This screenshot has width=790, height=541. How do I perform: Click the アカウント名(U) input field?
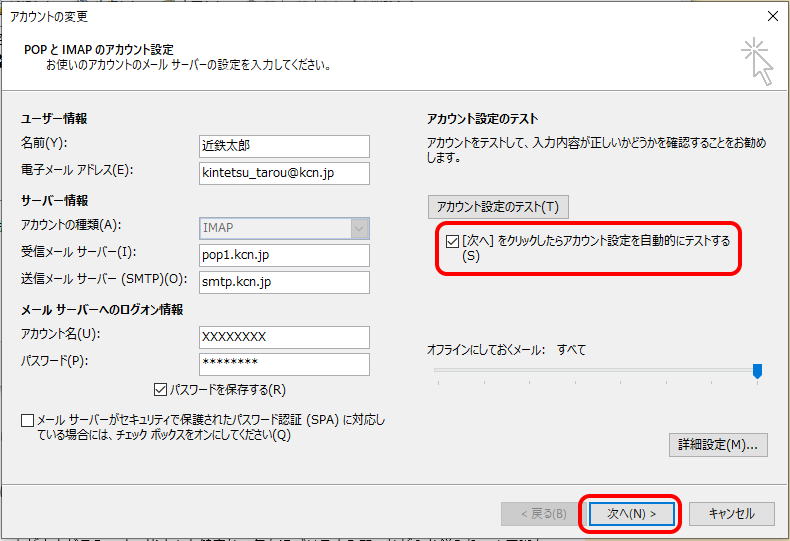tap(284, 337)
